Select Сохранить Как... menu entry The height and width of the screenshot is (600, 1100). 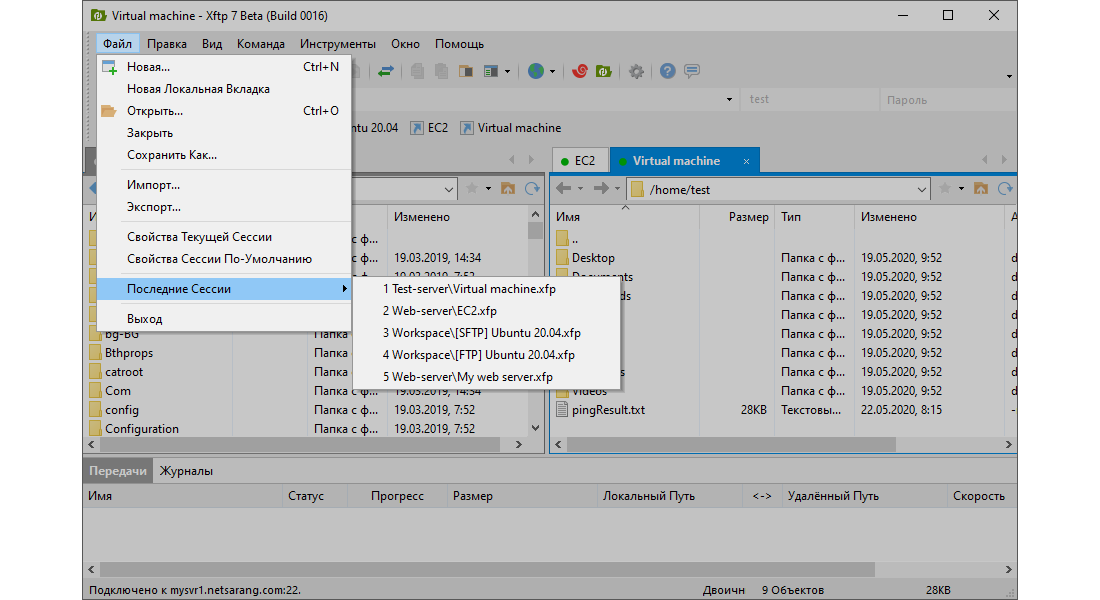(224, 155)
